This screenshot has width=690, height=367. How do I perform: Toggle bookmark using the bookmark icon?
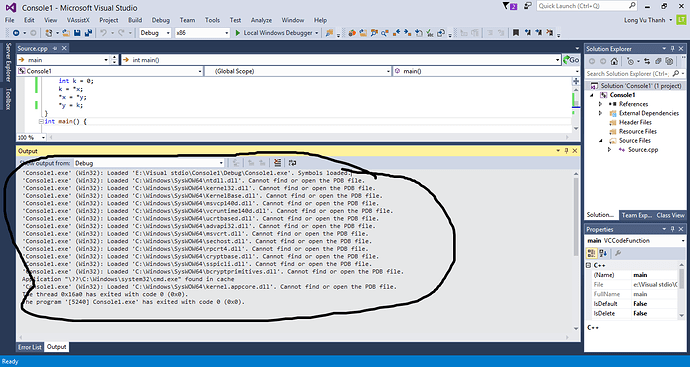516,33
